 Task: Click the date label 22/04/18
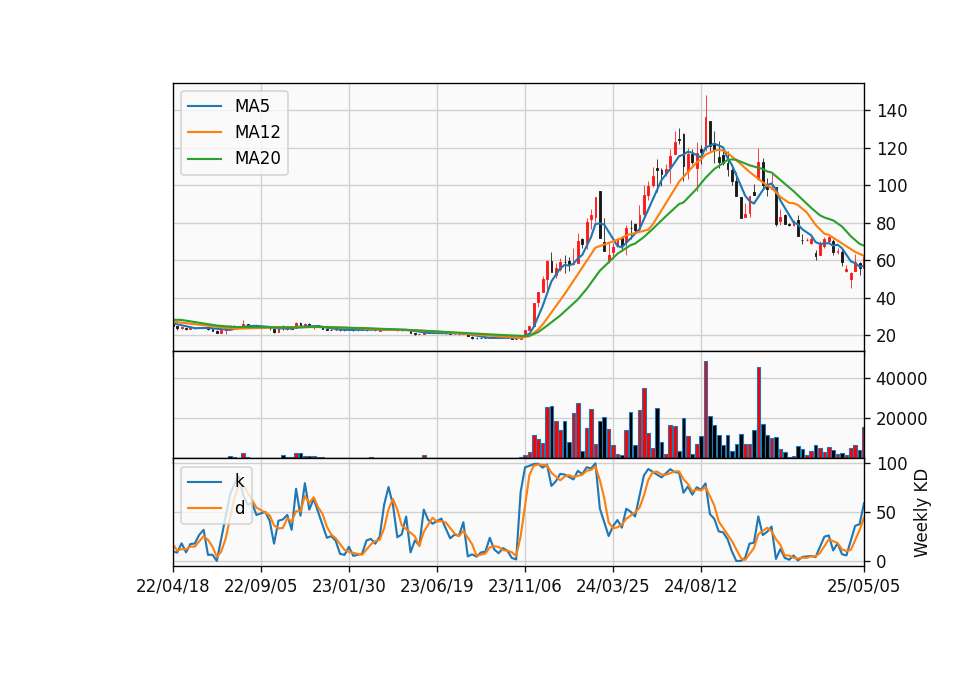tap(173, 586)
